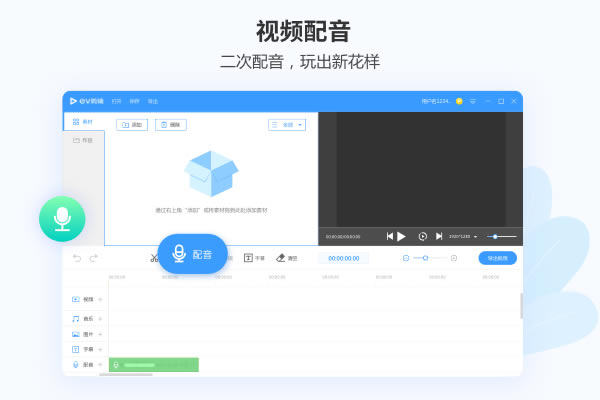The width and height of the screenshot is (600, 400).
Task: Undo the last edit
Action: tap(77, 258)
